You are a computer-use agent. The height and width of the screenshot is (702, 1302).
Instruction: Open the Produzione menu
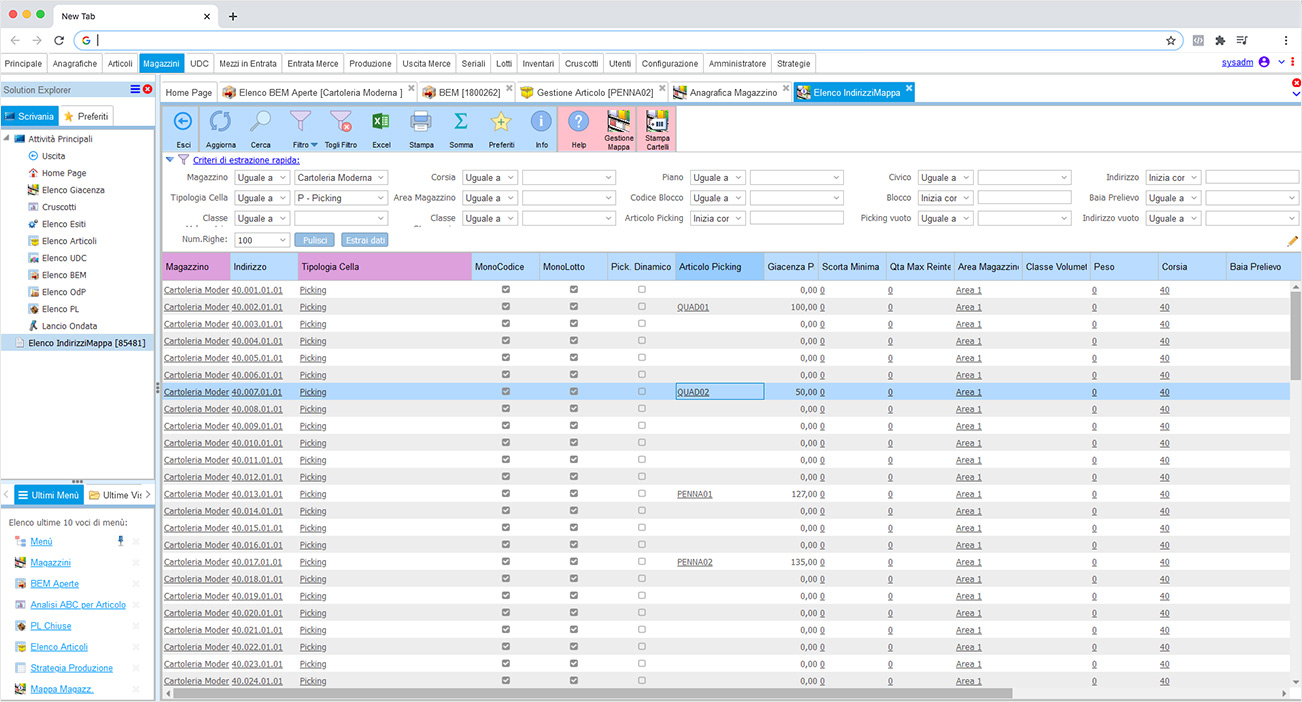[x=370, y=63]
